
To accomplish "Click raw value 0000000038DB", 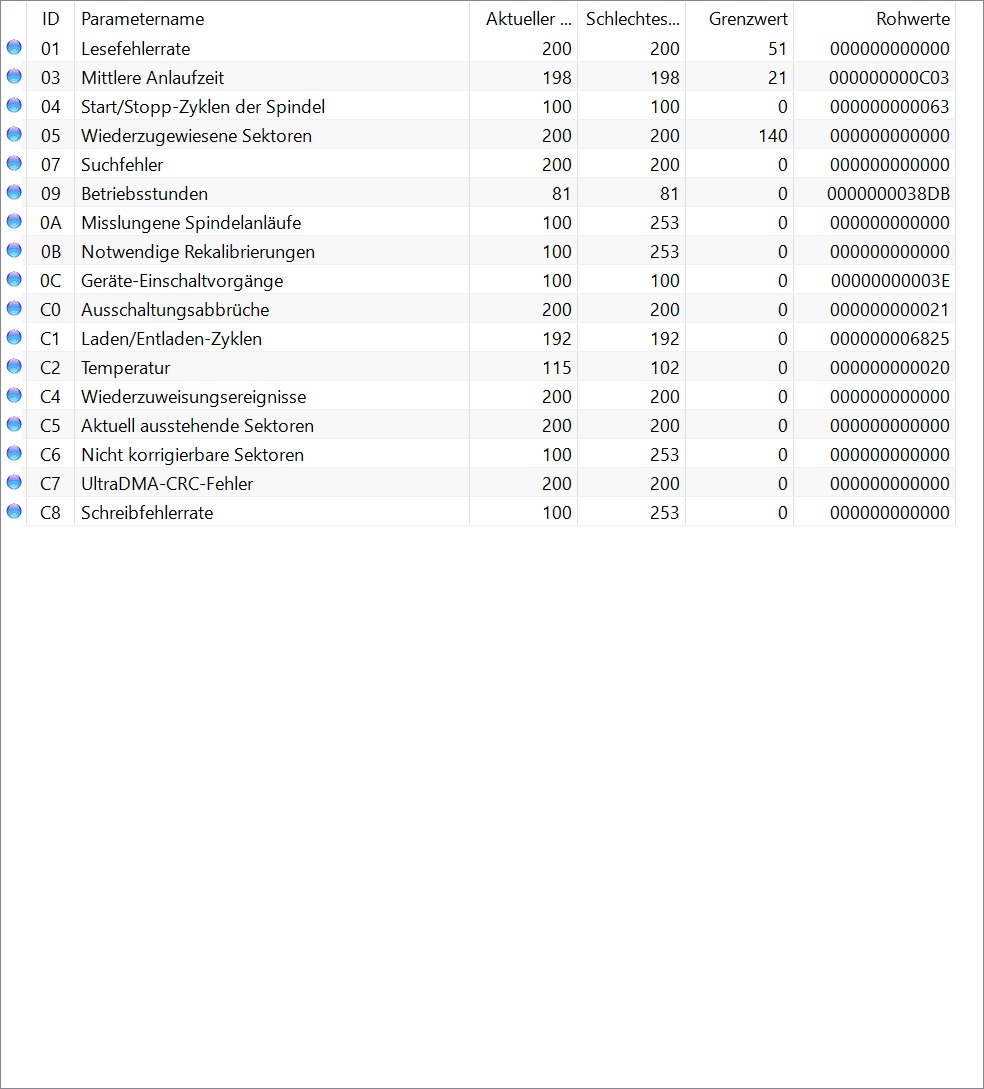I will [888, 194].
